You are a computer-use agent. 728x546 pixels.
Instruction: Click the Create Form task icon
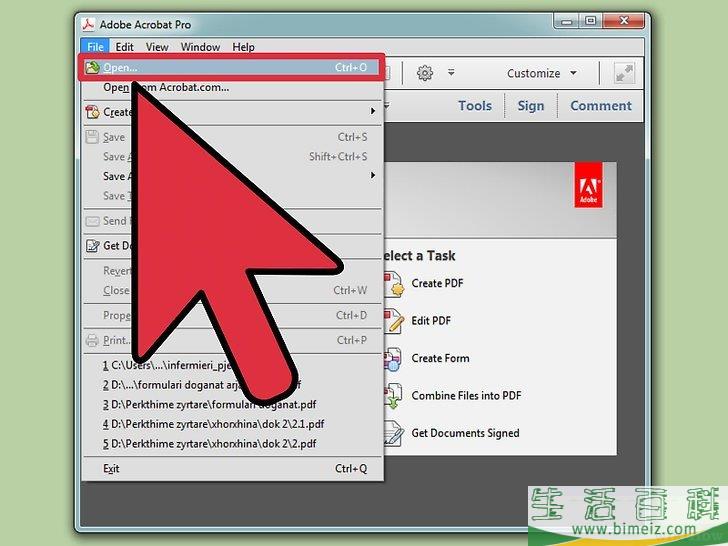click(392, 359)
